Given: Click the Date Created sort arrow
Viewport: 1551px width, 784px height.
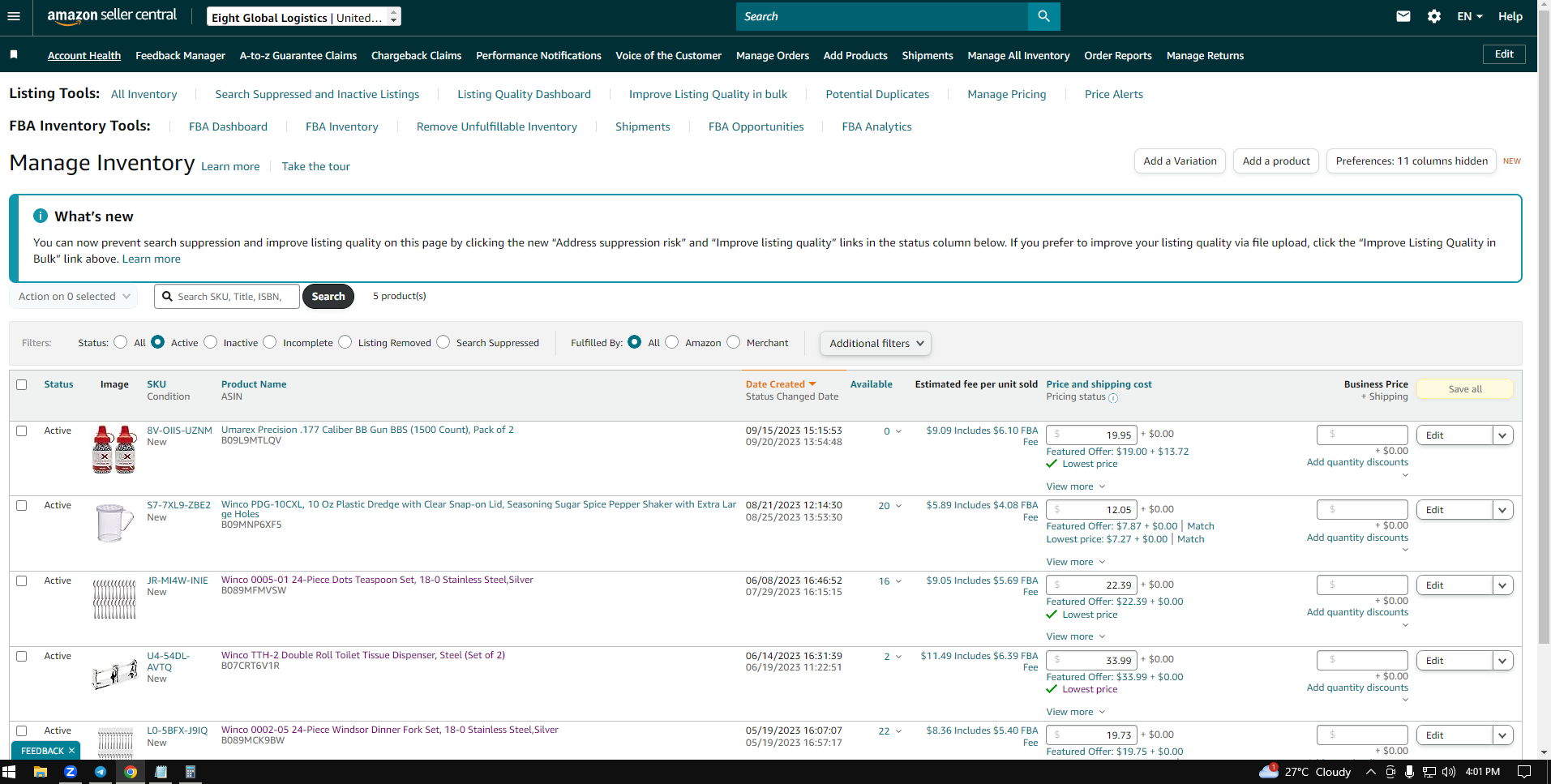Looking at the screenshot, I should click(x=812, y=384).
